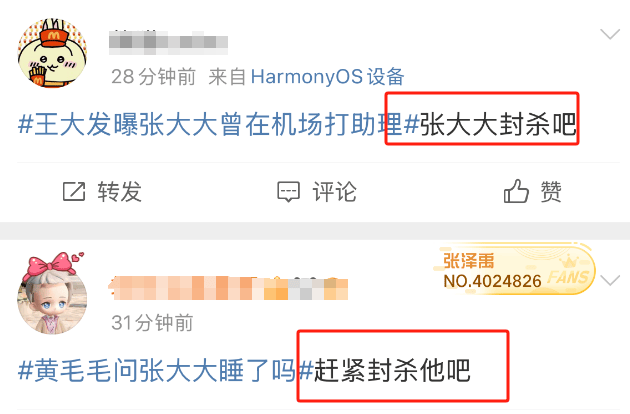630x414 pixels.
Task: Open the blurred orange username of the second post
Action: click(x=228, y=288)
